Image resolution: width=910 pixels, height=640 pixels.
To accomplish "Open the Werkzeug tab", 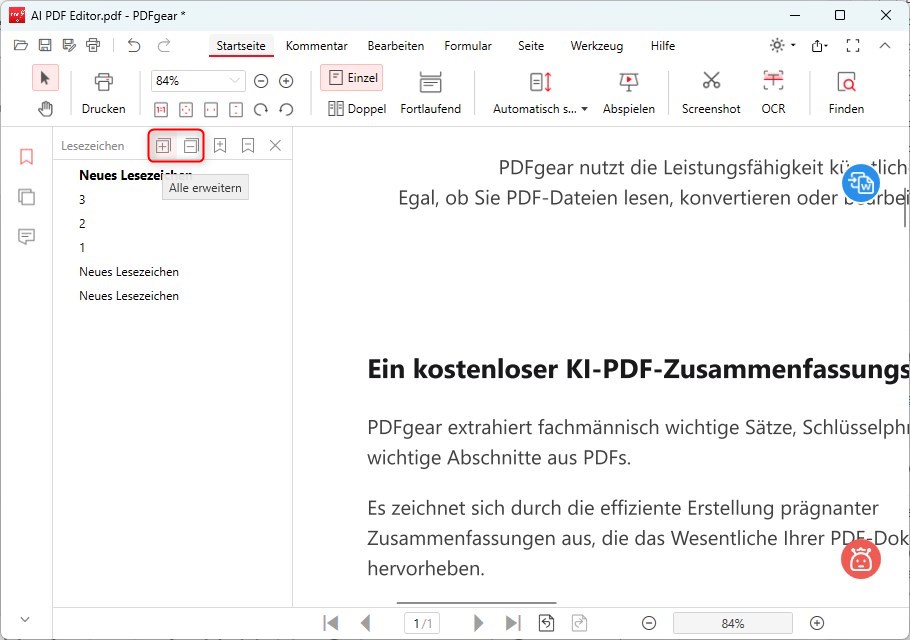I will tap(597, 46).
